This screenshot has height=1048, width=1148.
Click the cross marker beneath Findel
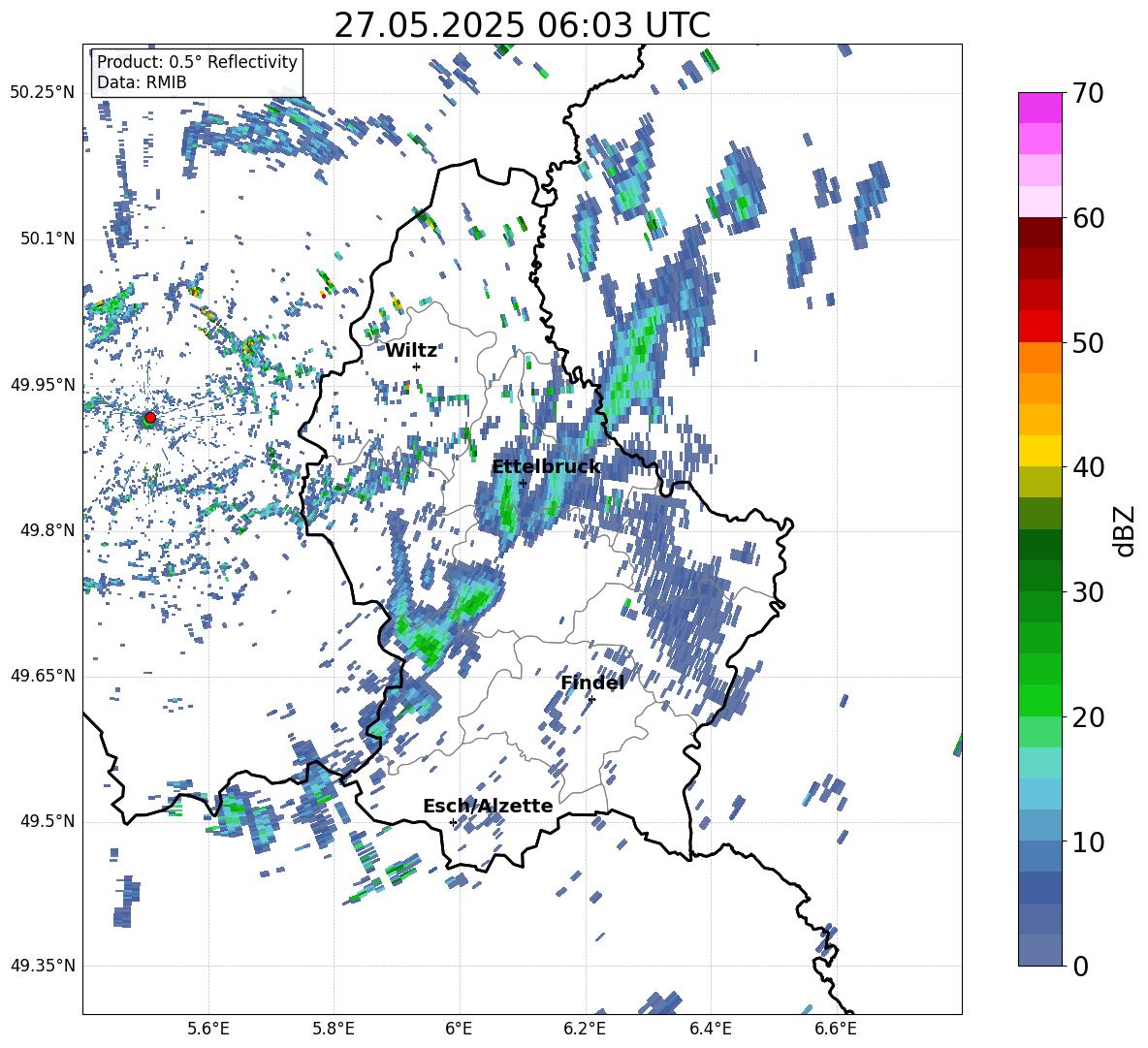pyautogui.click(x=591, y=699)
